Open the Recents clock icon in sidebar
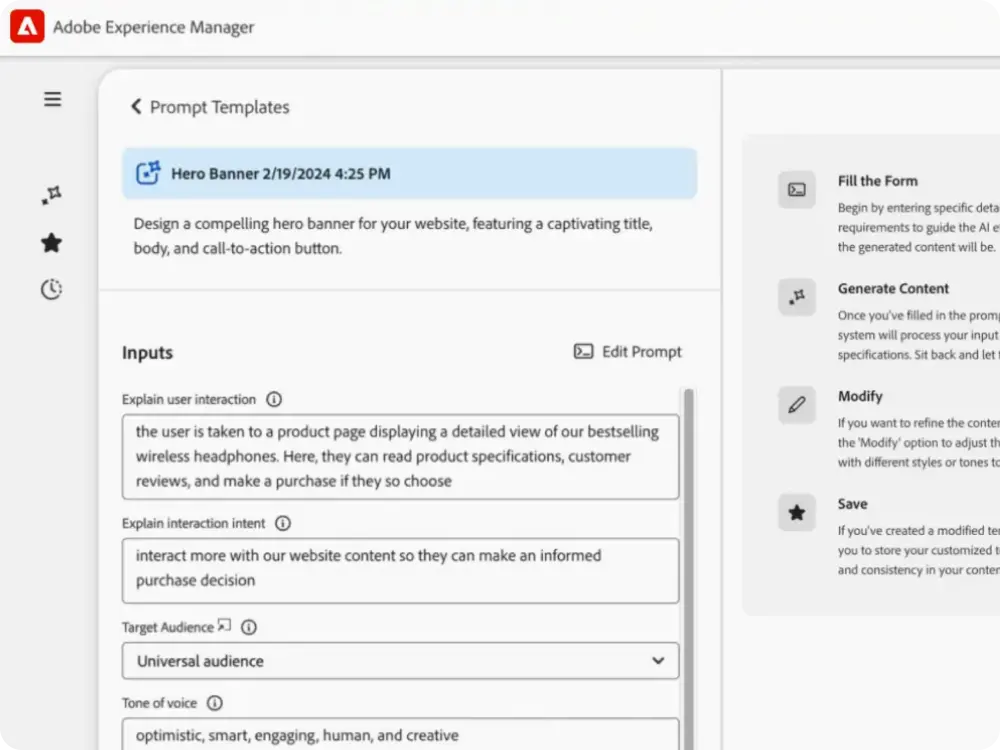Image resolution: width=1000 pixels, height=750 pixels. point(52,290)
